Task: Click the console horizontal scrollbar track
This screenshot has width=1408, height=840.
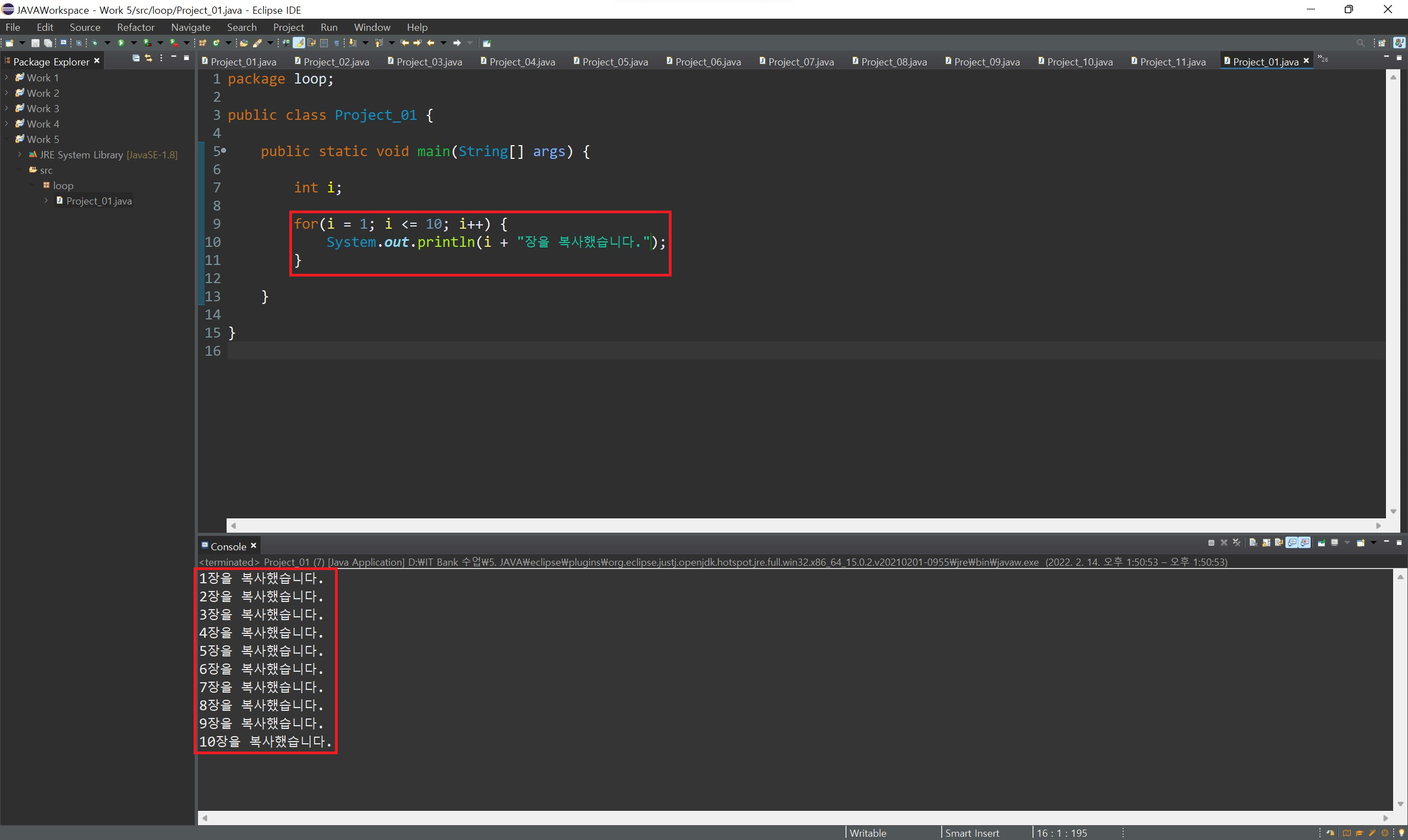Action: point(793,818)
